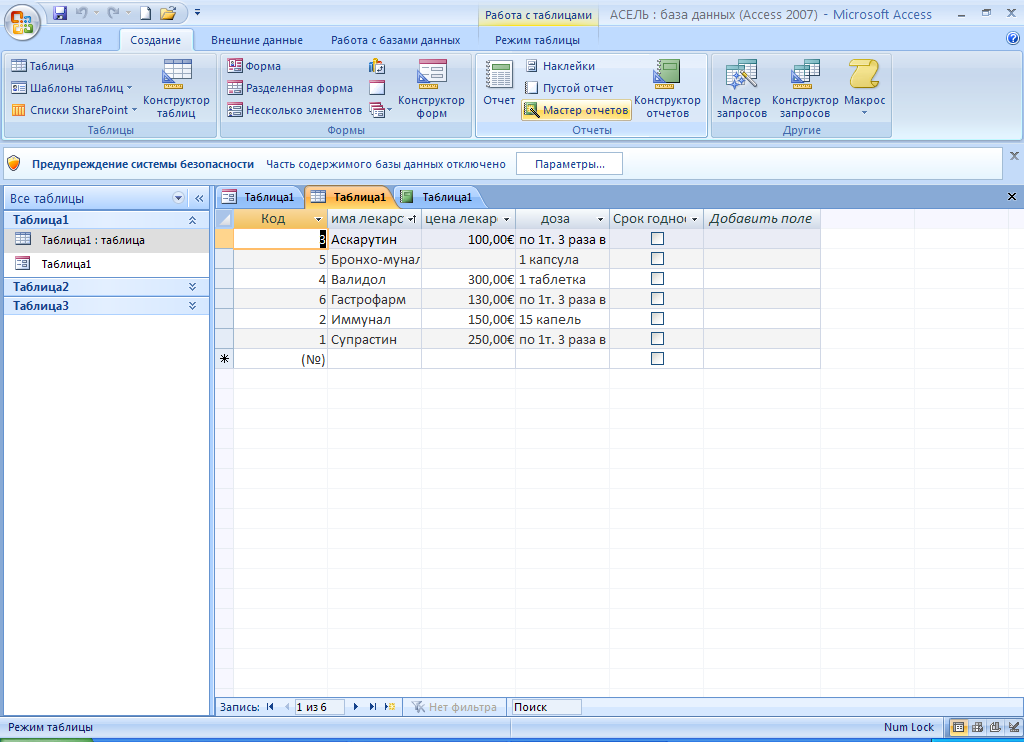Tick Срок годности checkbox for Аскарутин
1024x742 pixels.
(657, 239)
